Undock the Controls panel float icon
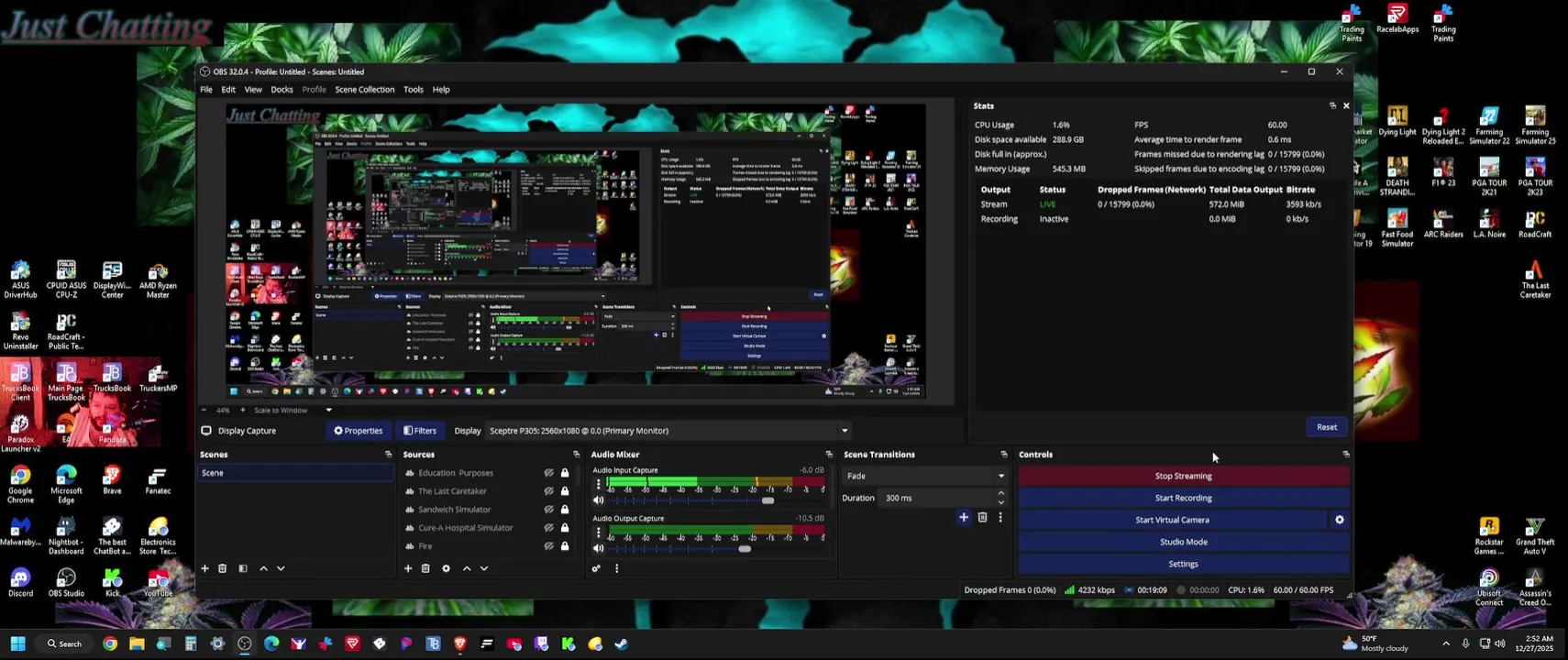 tap(1346, 455)
